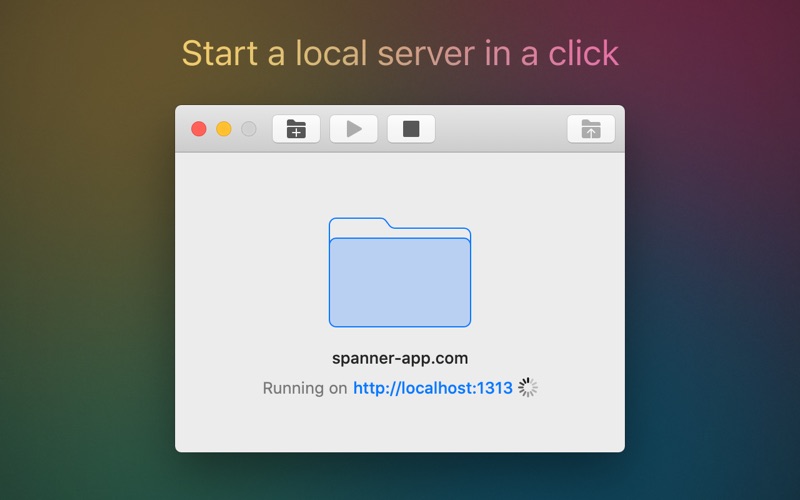
Task: Stop the server with the square stop button
Action: click(x=411, y=129)
